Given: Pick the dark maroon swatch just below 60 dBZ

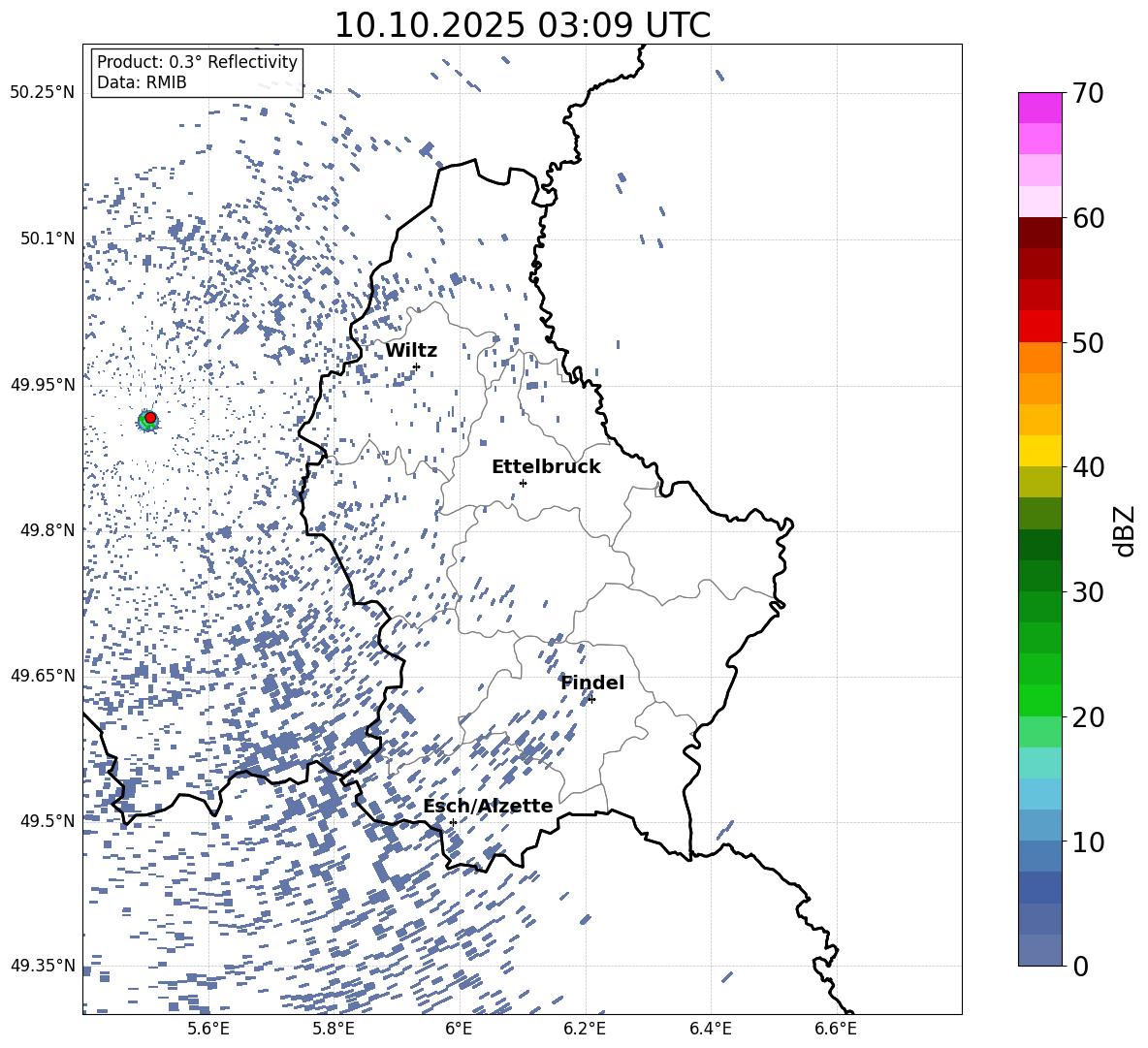Looking at the screenshot, I should (x=1039, y=233).
